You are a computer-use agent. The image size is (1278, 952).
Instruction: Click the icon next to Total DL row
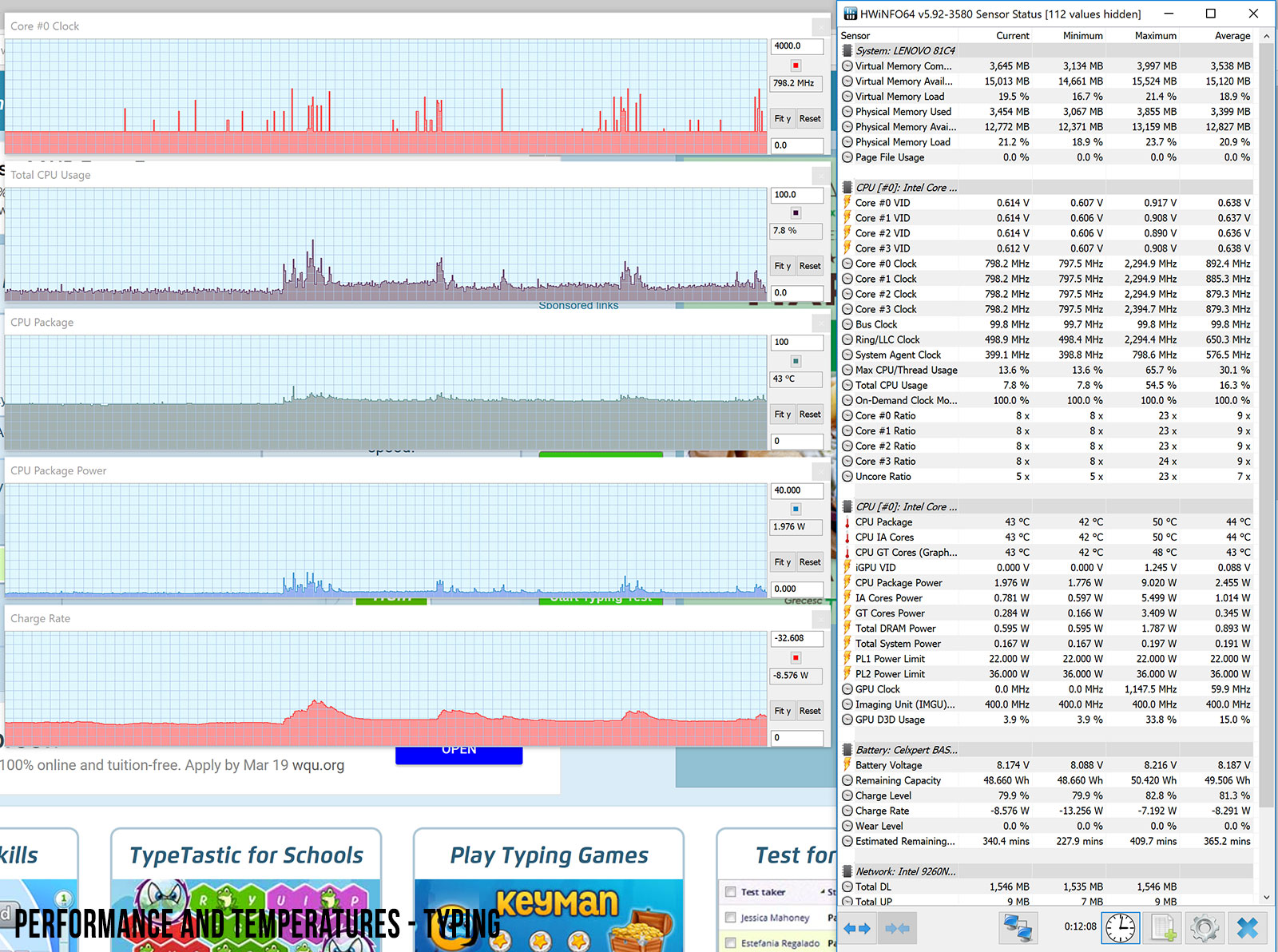click(x=847, y=887)
